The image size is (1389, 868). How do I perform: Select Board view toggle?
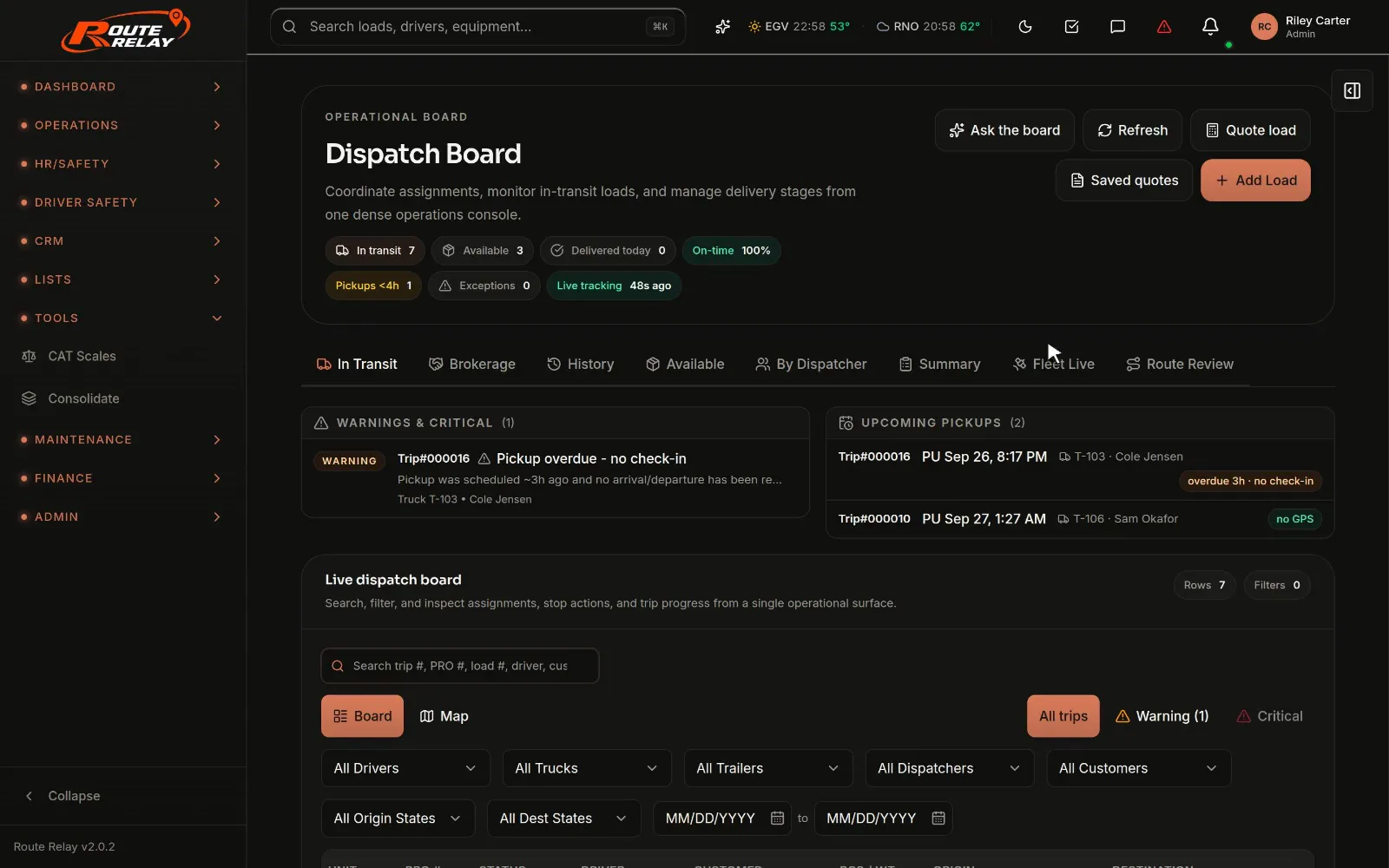click(x=362, y=716)
